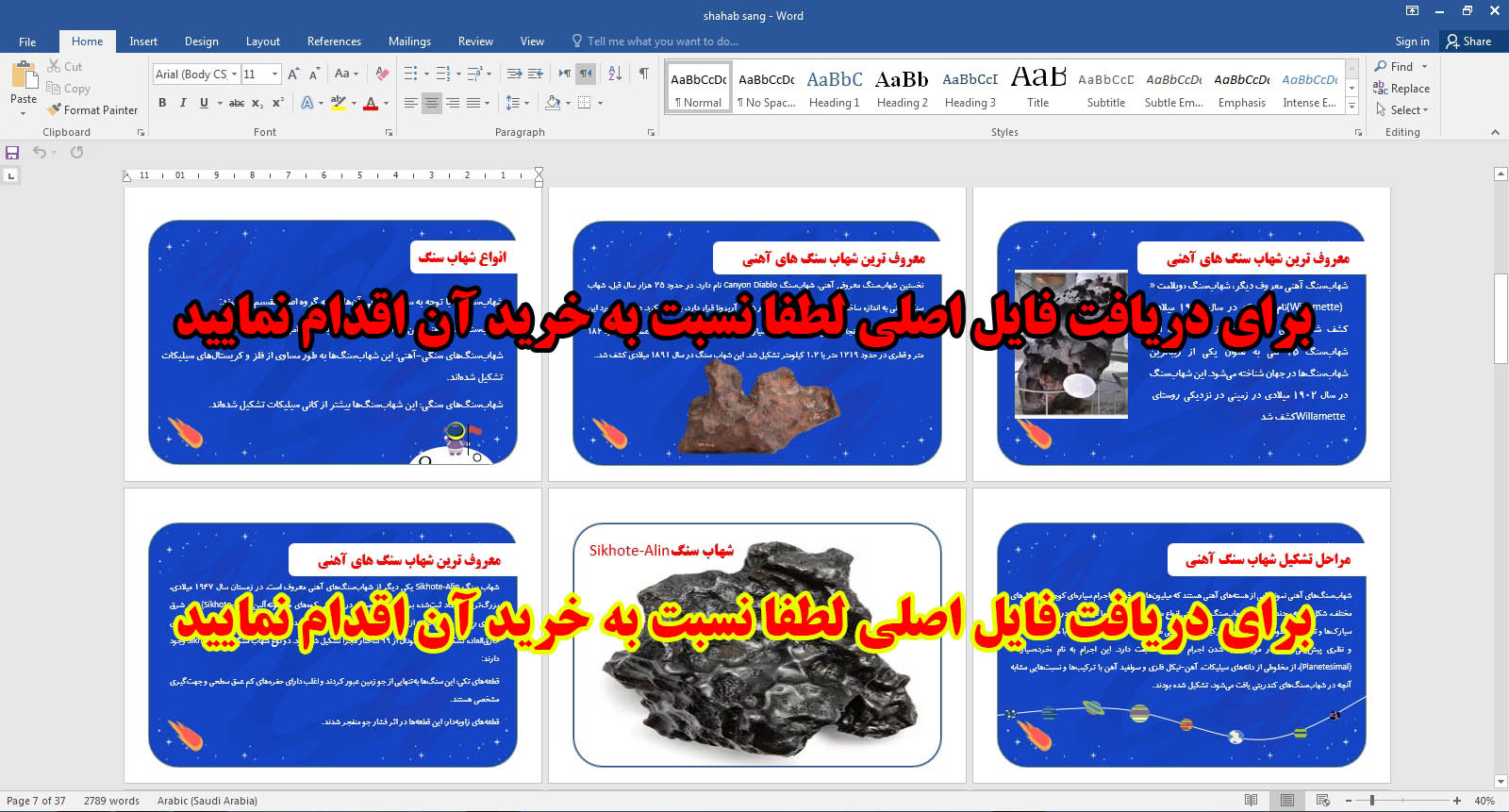Switch to Web Layout view
This screenshot has width=1509, height=812.
(1323, 801)
